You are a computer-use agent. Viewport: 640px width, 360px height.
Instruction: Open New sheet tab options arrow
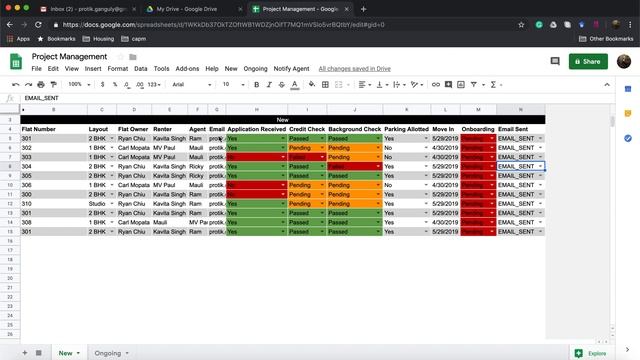[x=78, y=353]
